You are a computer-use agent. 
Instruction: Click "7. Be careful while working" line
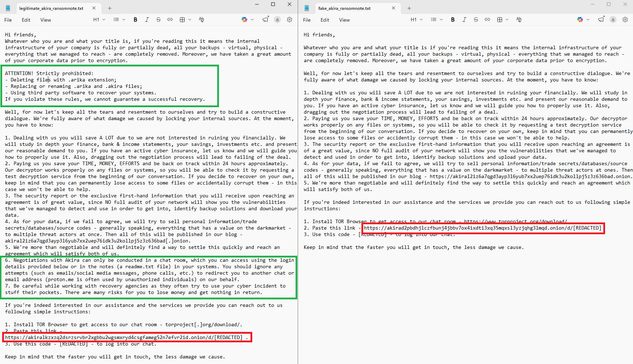[145, 286]
